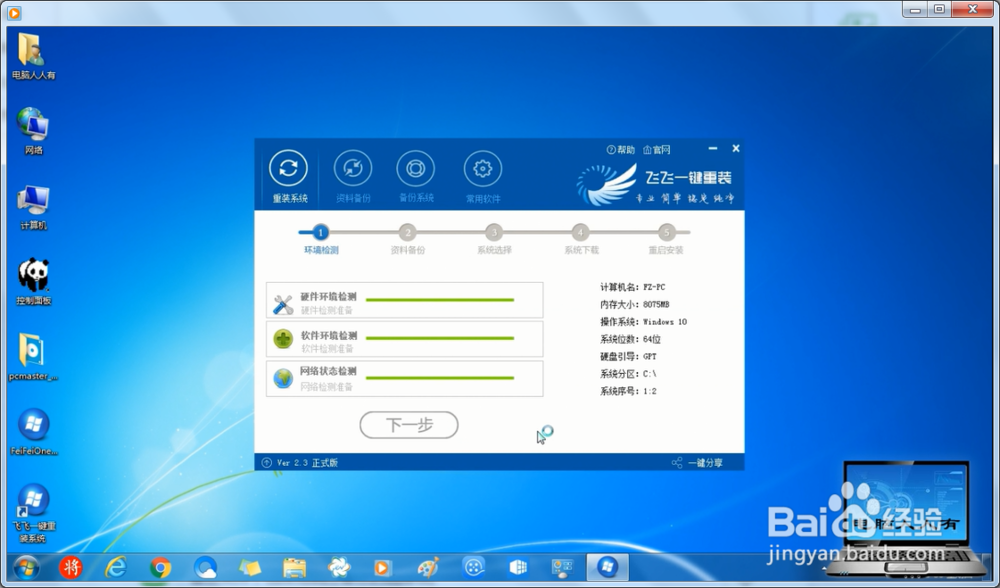1000x588 pixels.
Task: Click the 硬件环境检测 progress bar
Action: coord(440,299)
